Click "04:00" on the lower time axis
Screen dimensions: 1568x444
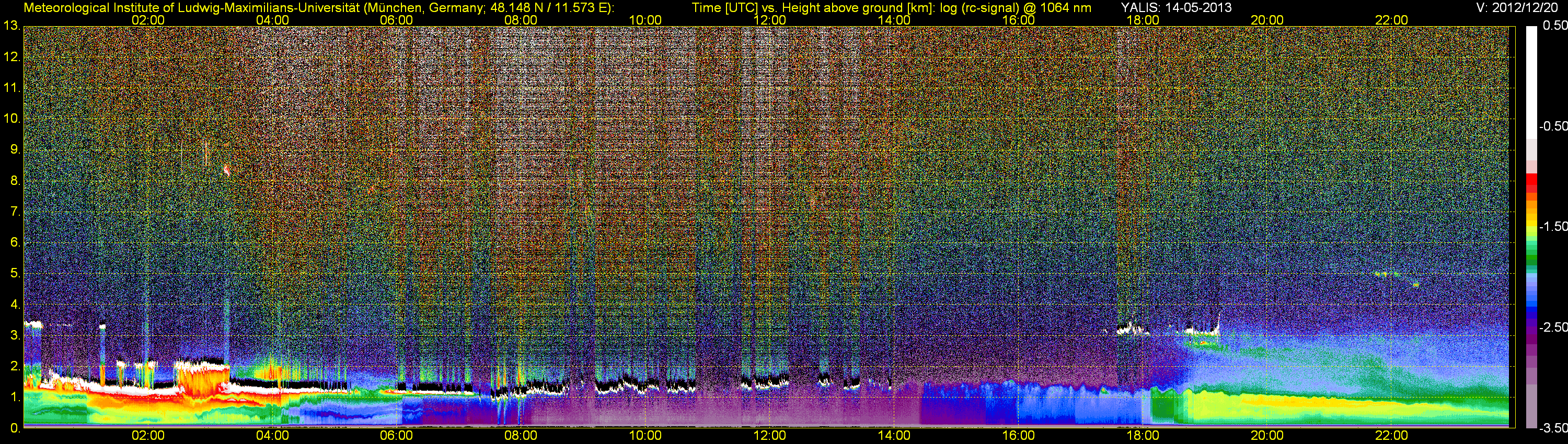click(x=272, y=436)
